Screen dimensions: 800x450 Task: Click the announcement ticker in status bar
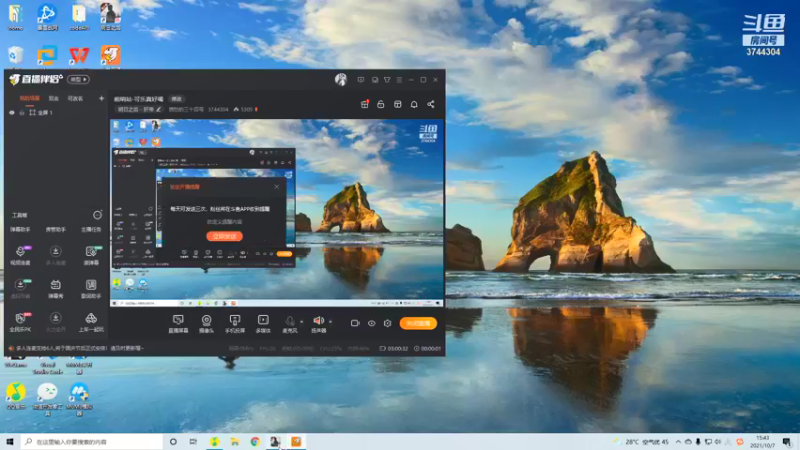[x=80, y=348]
